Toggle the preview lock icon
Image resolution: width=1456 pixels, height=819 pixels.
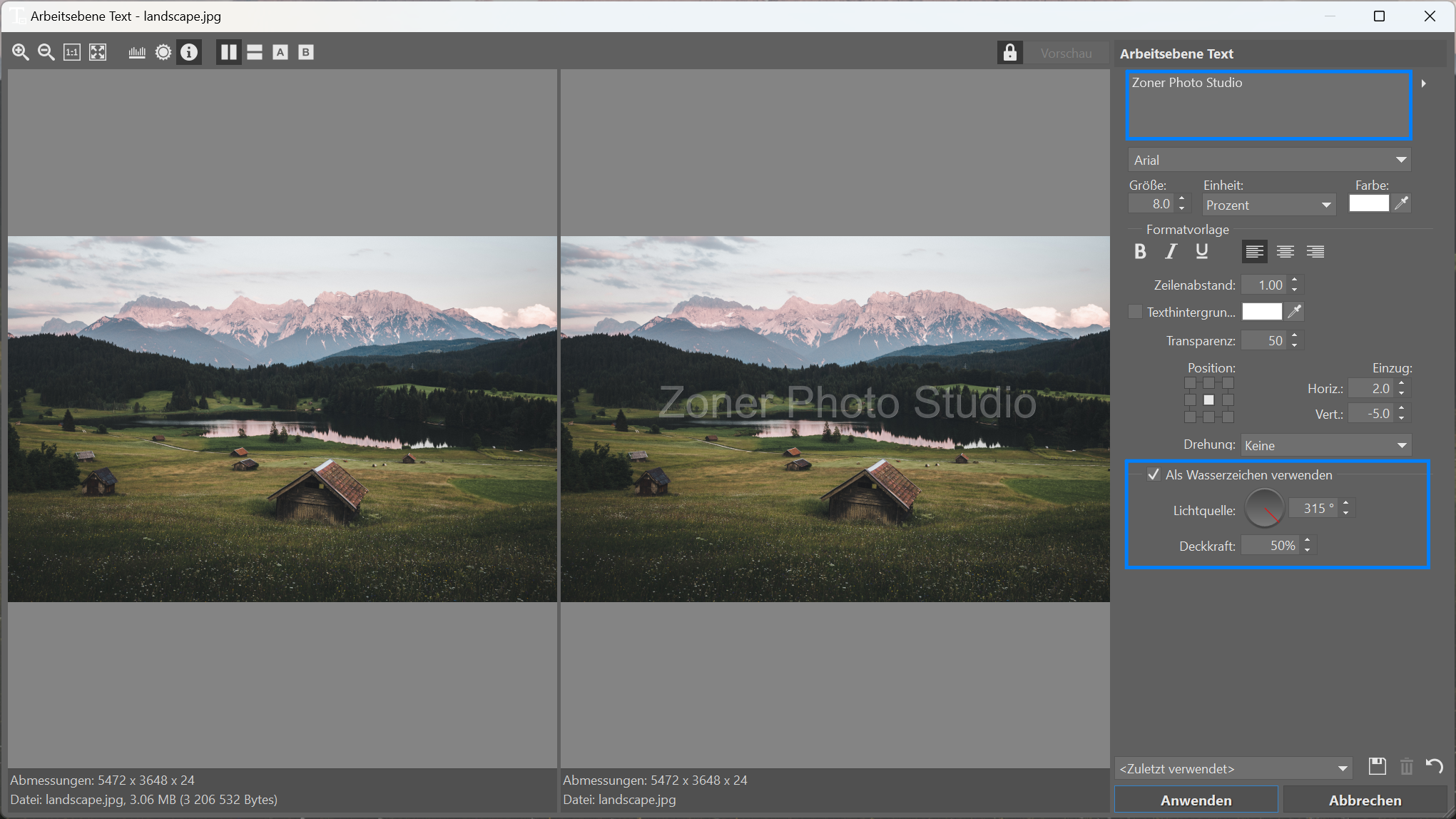[x=1009, y=53]
